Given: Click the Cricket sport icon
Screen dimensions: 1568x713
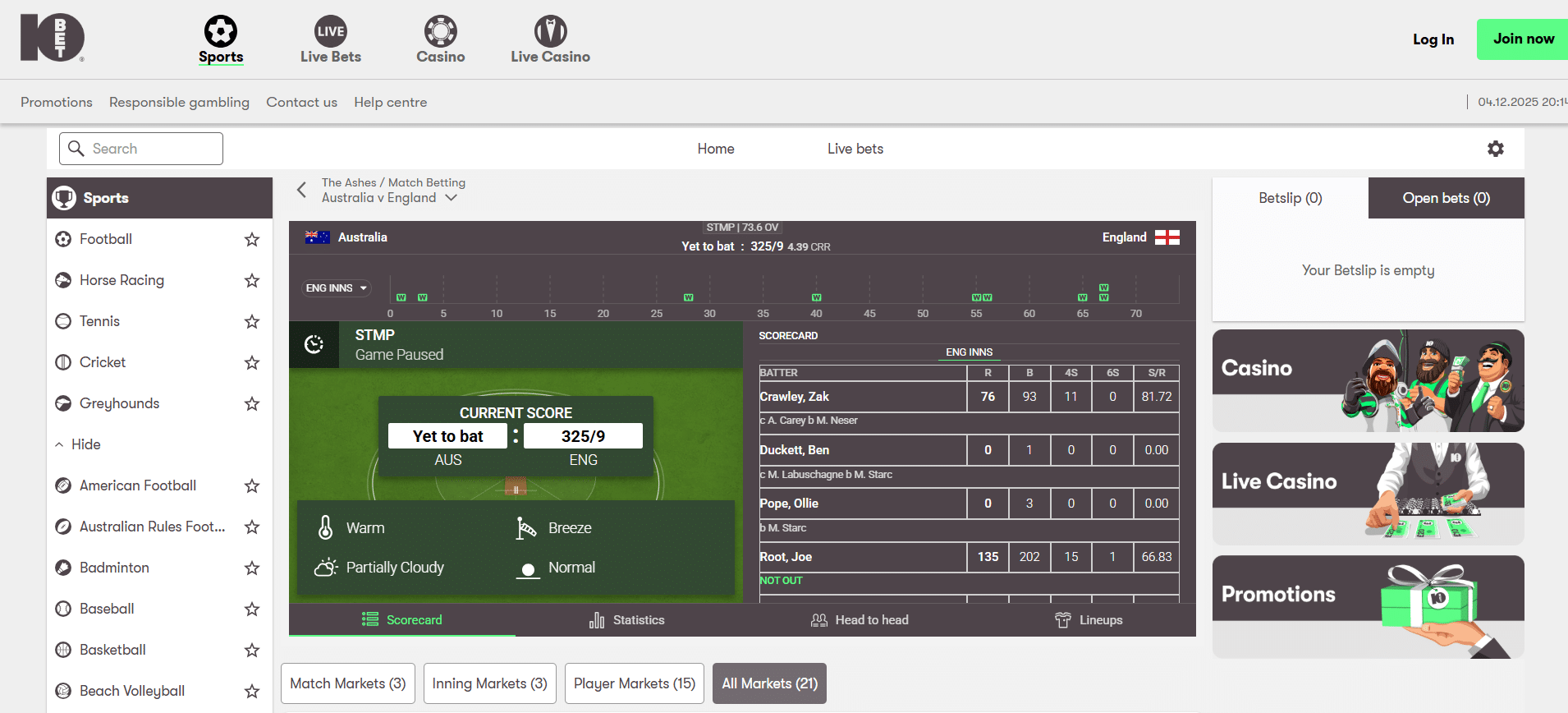Looking at the screenshot, I should [63, 362].
